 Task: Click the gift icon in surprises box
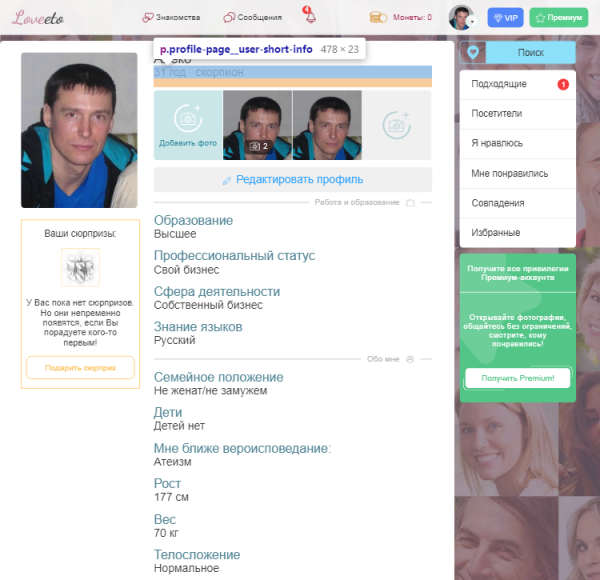coord(80,268)
